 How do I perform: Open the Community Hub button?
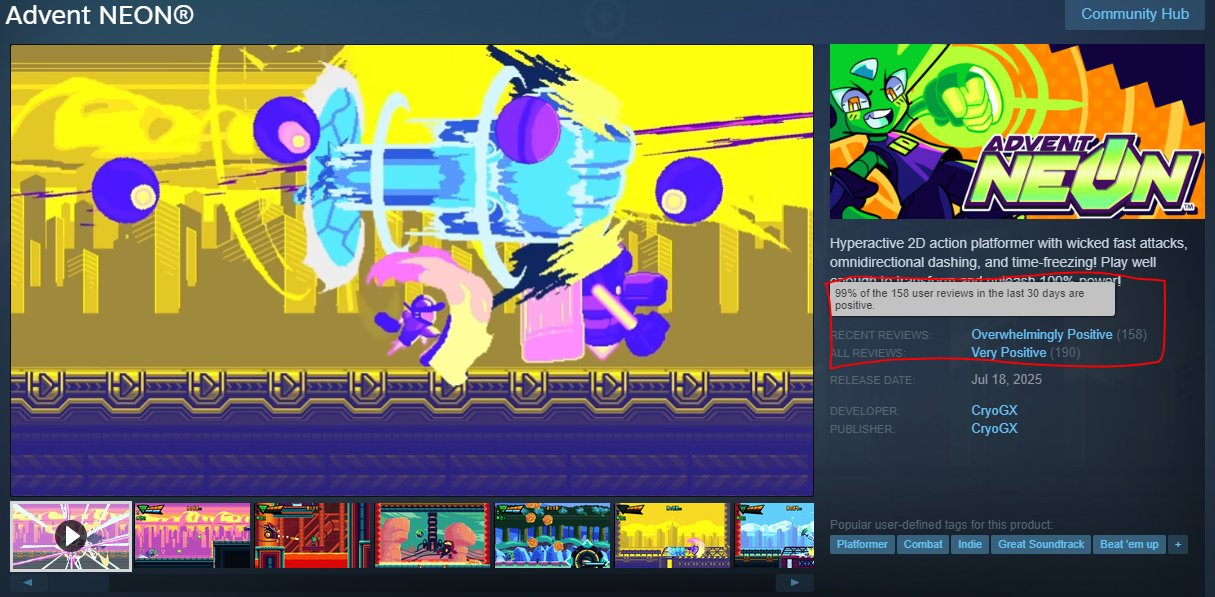pos(1134,14)
